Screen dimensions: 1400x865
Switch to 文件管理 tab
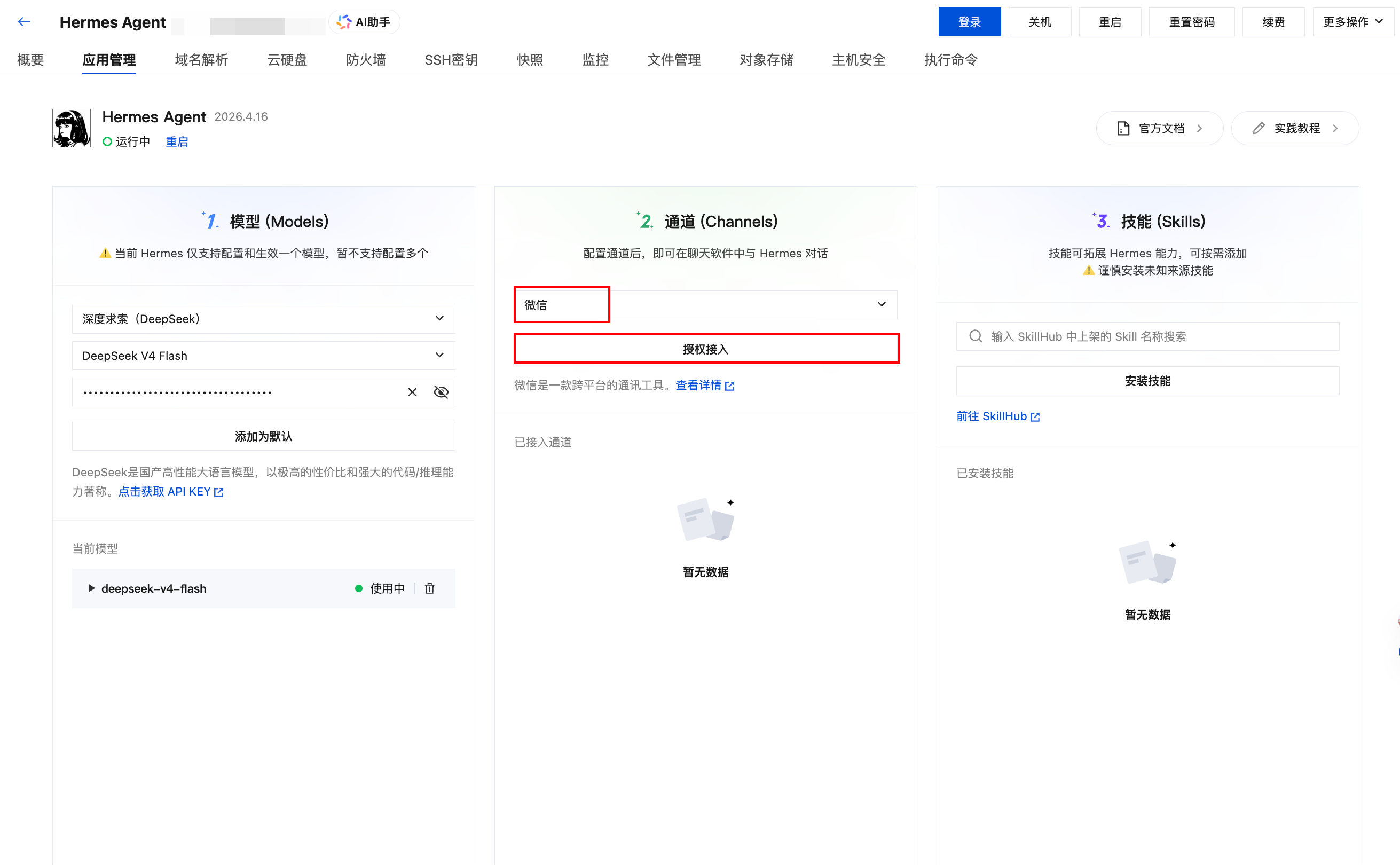[x=674, y=59]
